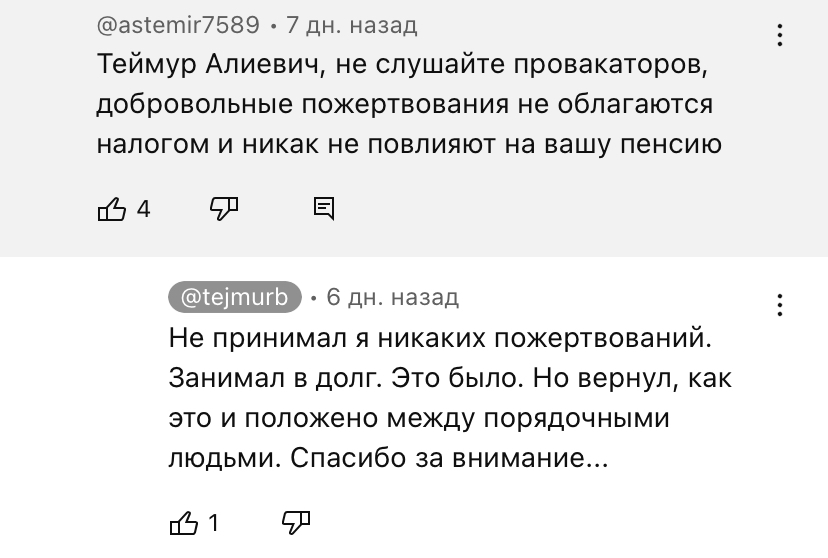This screenshot has height=558, width=828.
Task: Click the '7 дн. назад' timestamp
Action: coord(352,25)
